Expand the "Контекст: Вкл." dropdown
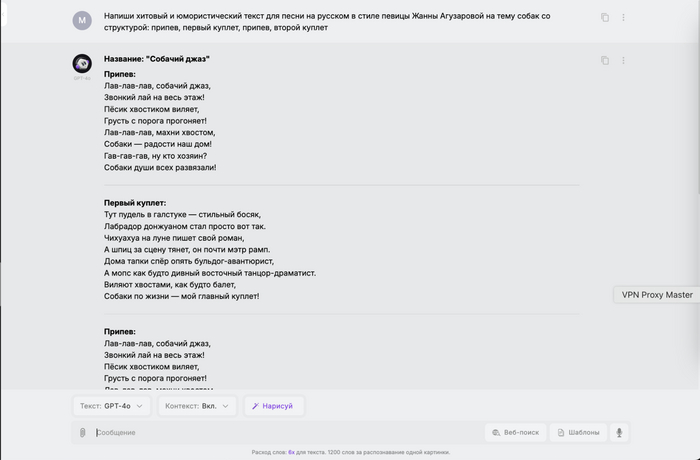 click(x=199, y=406)
